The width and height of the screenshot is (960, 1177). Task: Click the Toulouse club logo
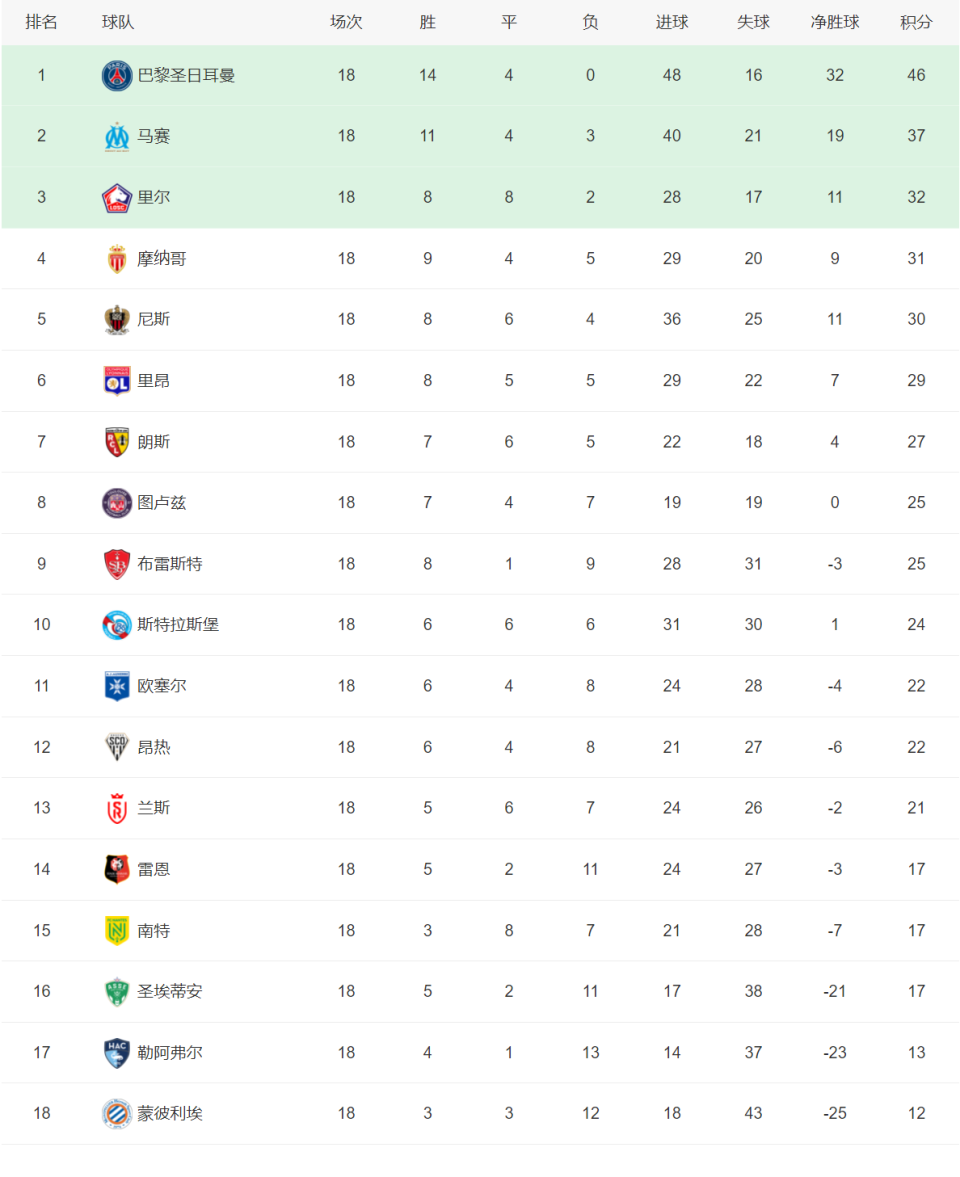click(116, 503)
